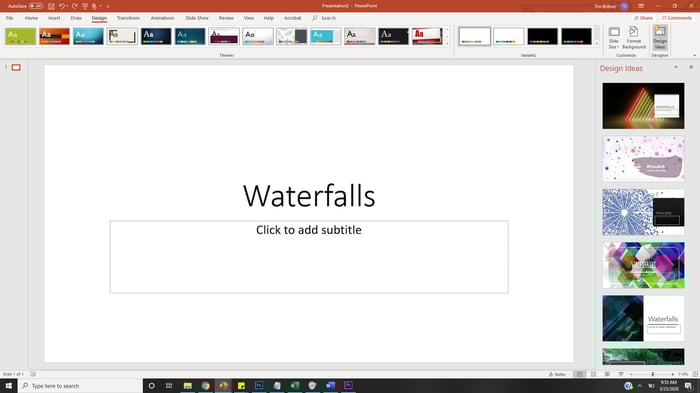The image size is (700, 393).
Task: Undo the last action
Action: point(62,6)
